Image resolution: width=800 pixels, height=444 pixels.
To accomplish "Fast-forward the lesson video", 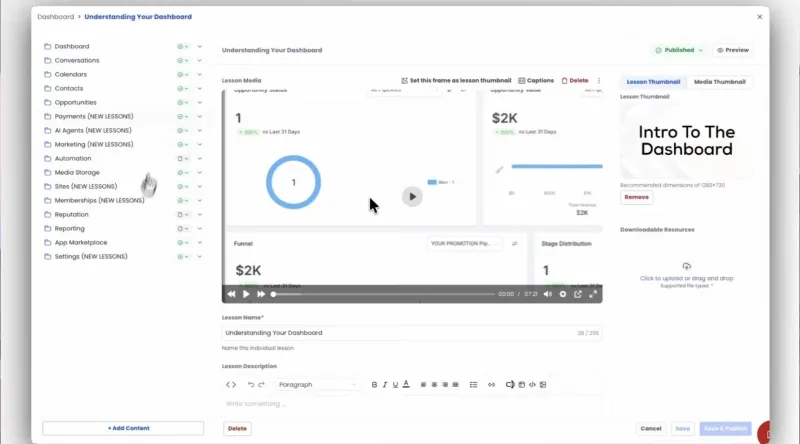I will (261, 294).
